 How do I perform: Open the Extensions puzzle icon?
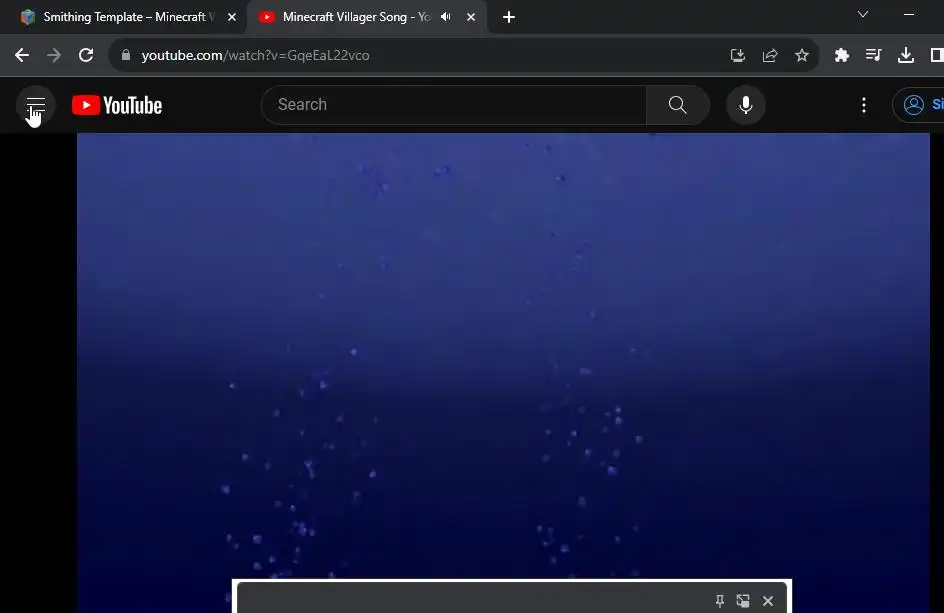842,55
